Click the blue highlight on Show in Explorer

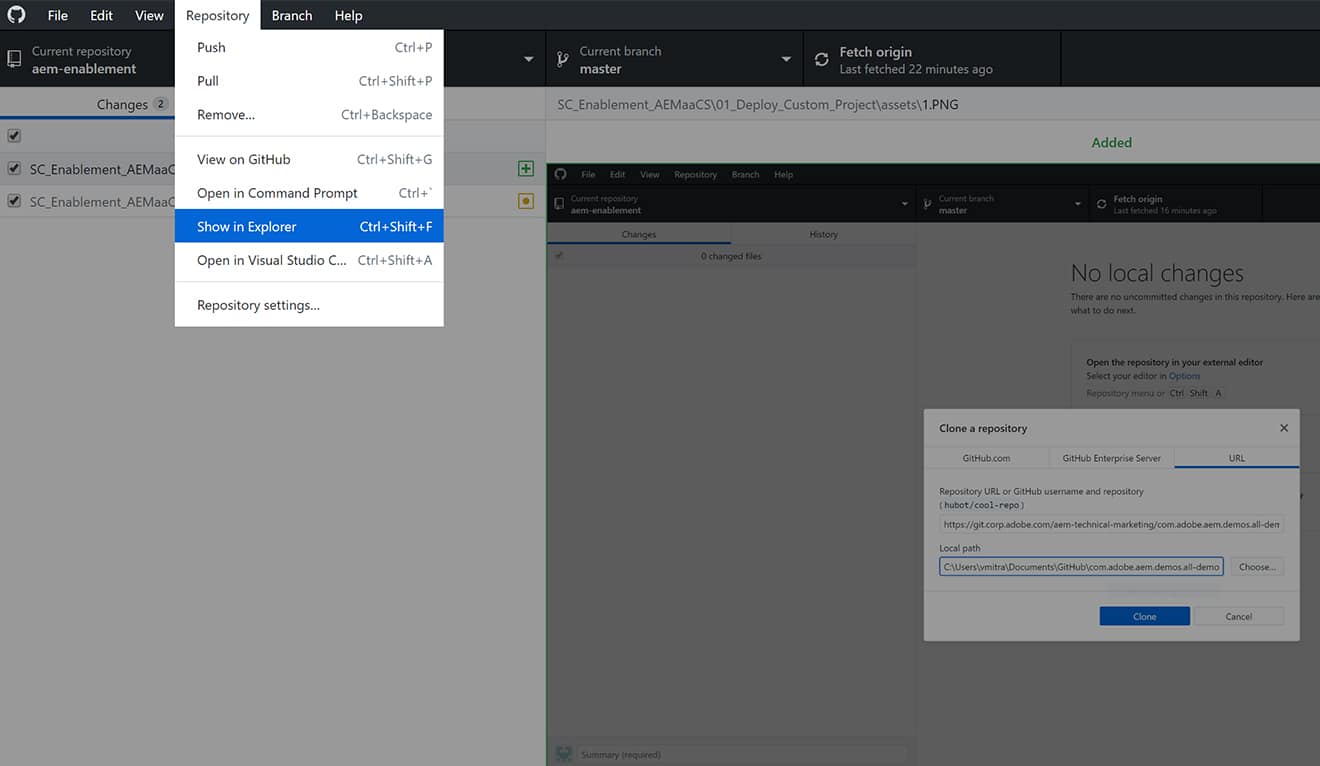308,226
